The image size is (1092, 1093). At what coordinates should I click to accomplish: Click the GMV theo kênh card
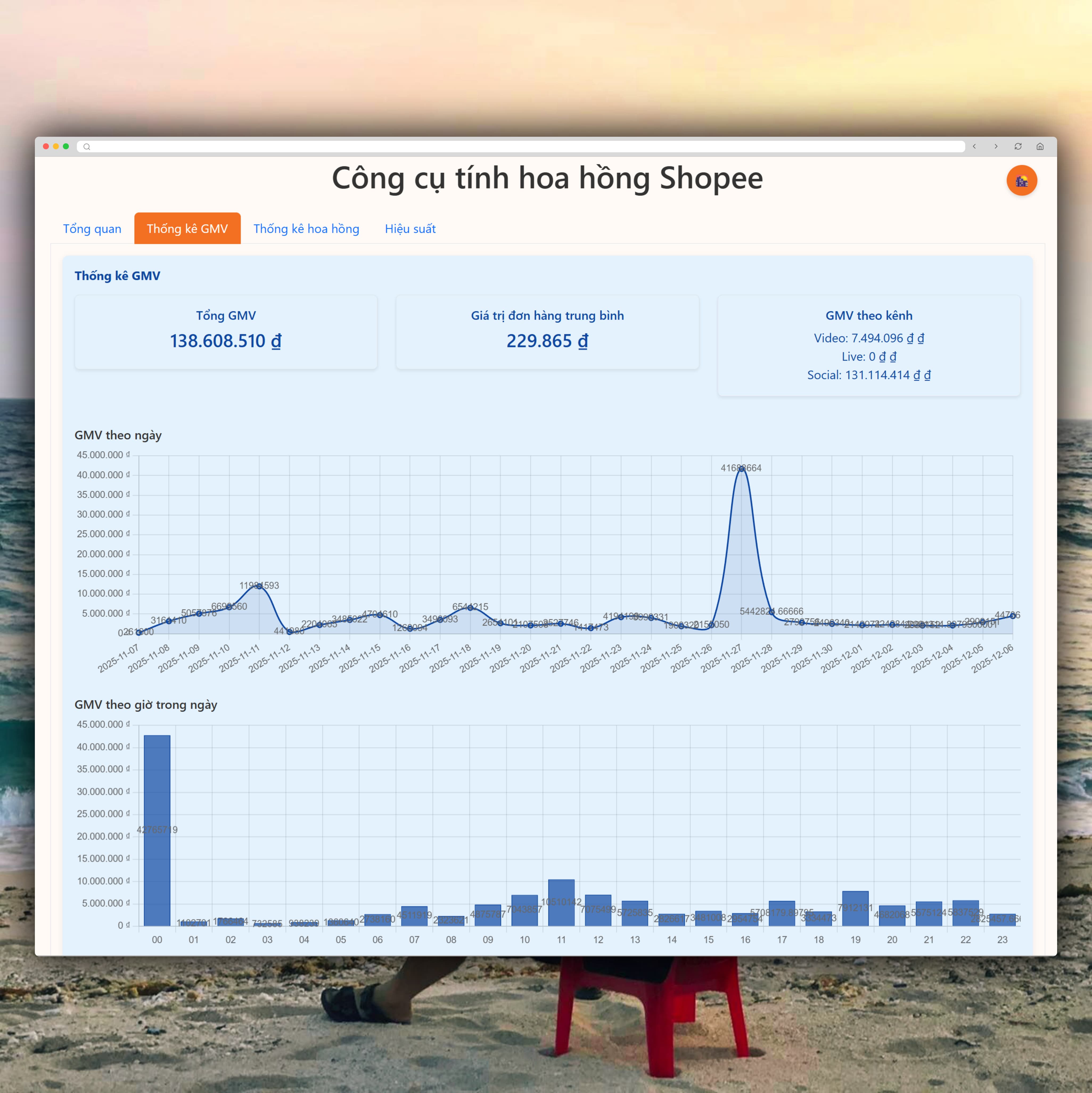click(x=869, y=345)
